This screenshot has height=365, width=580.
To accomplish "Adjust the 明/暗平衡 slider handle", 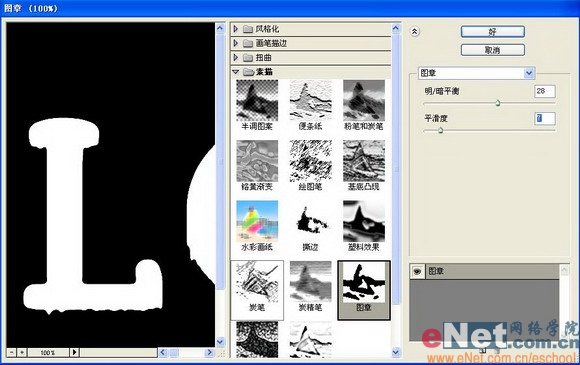I will click(498, 103).
